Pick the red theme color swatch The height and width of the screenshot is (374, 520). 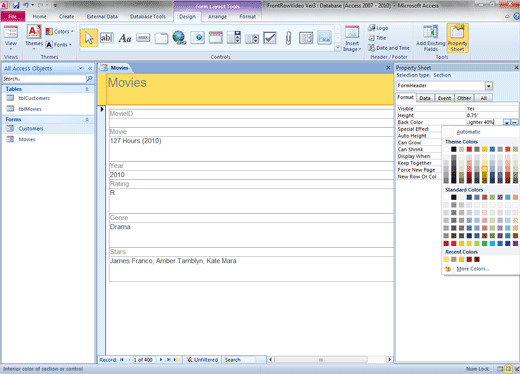click(469, 149)
